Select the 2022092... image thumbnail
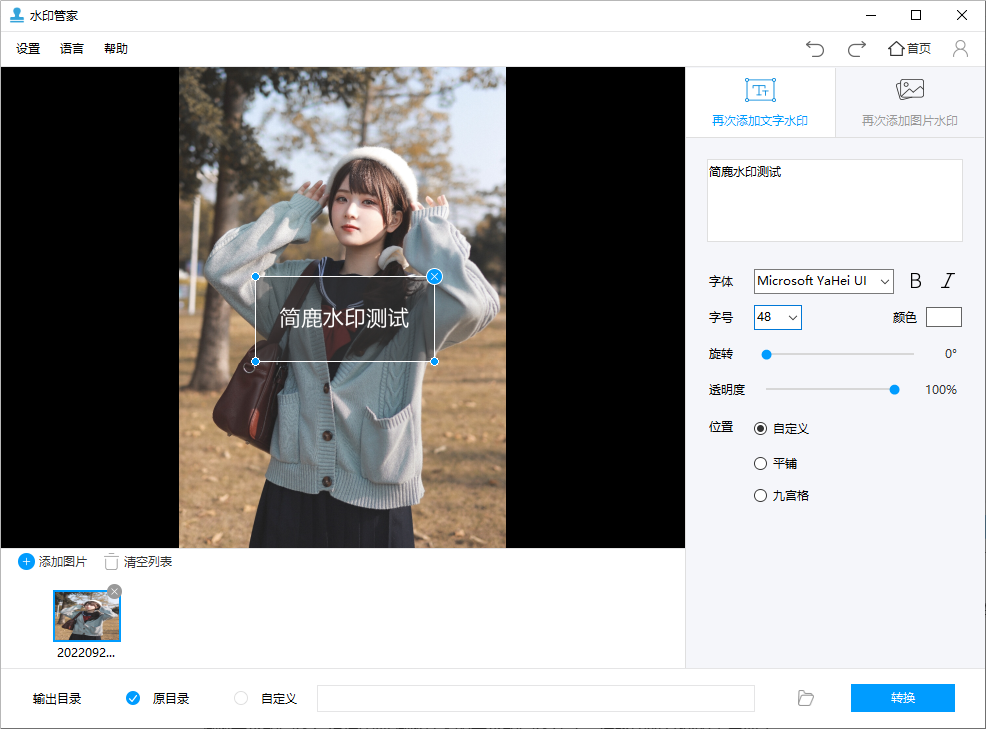The image size is (986, 729). point(87,616)
